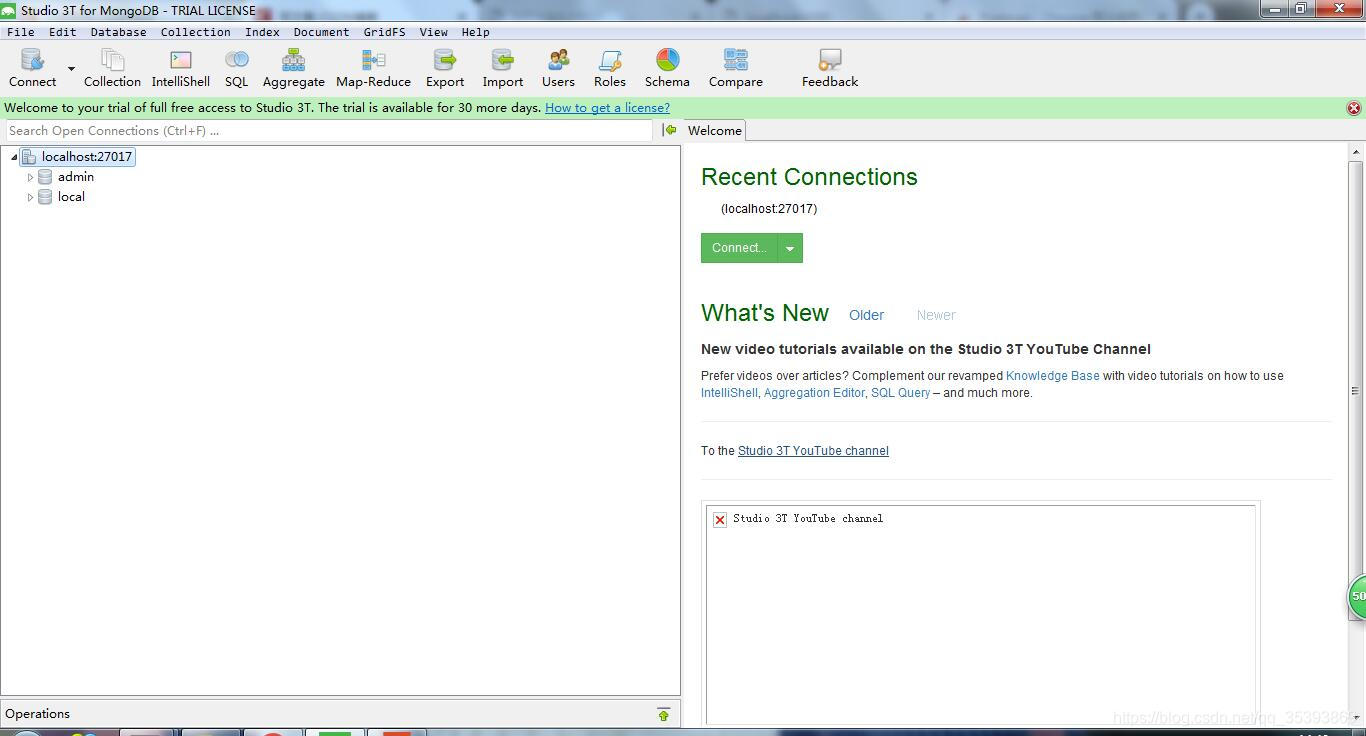Select the Welcome tab
The height and width of the screenshot is (736, 1366).
714,131
